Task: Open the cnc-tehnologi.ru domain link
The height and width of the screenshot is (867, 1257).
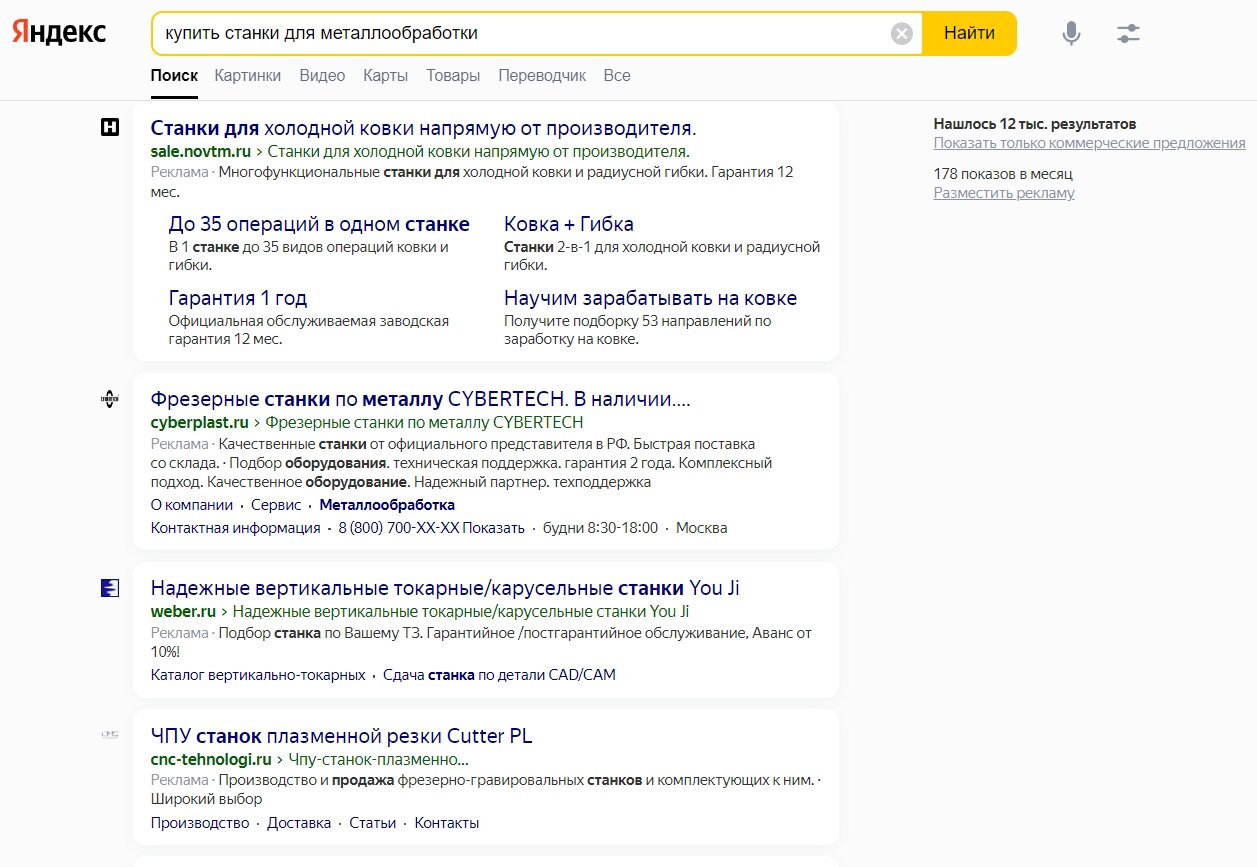Action: 211,759
